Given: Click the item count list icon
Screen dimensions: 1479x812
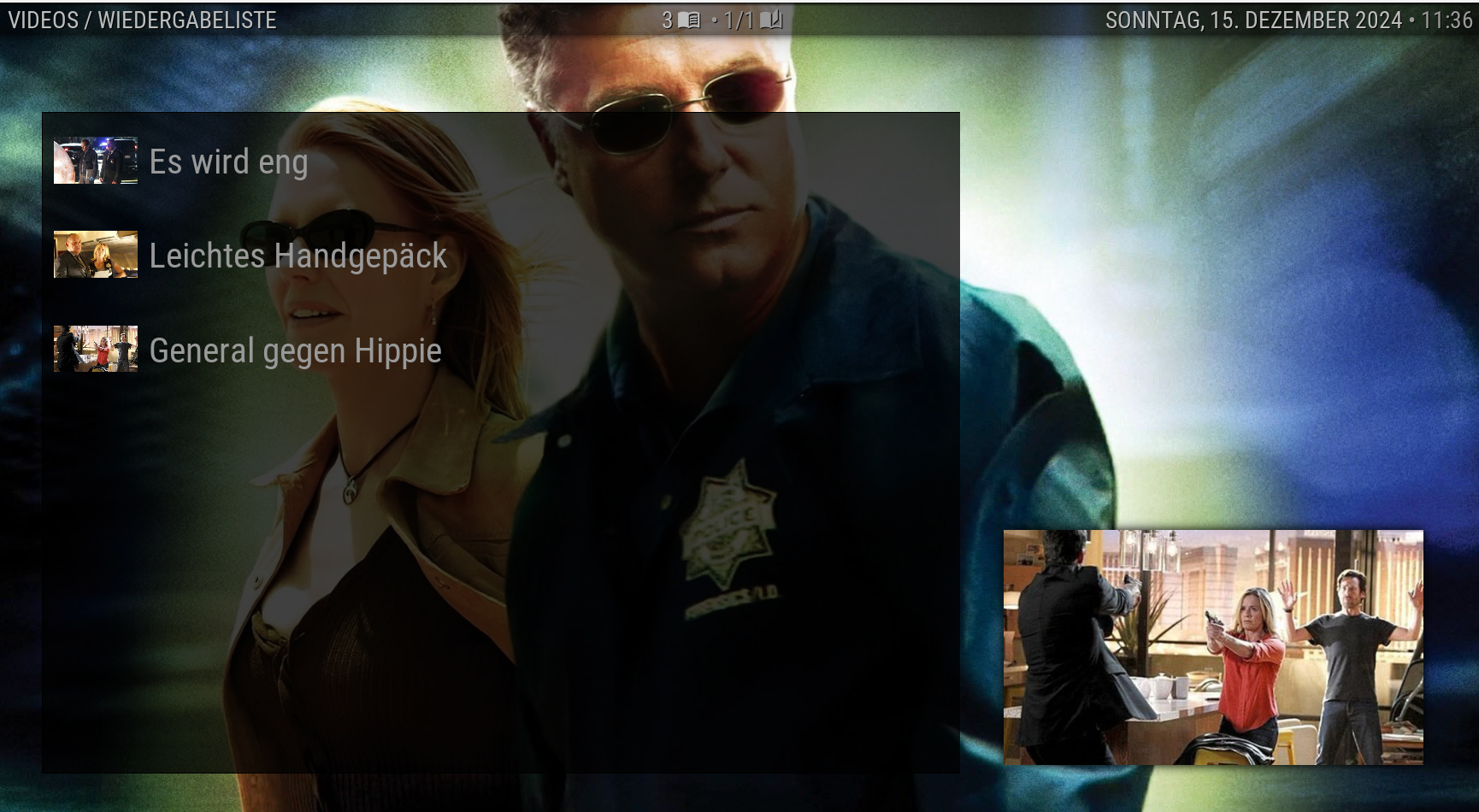Looking at the screenshot, I should [x=689, y=20].
